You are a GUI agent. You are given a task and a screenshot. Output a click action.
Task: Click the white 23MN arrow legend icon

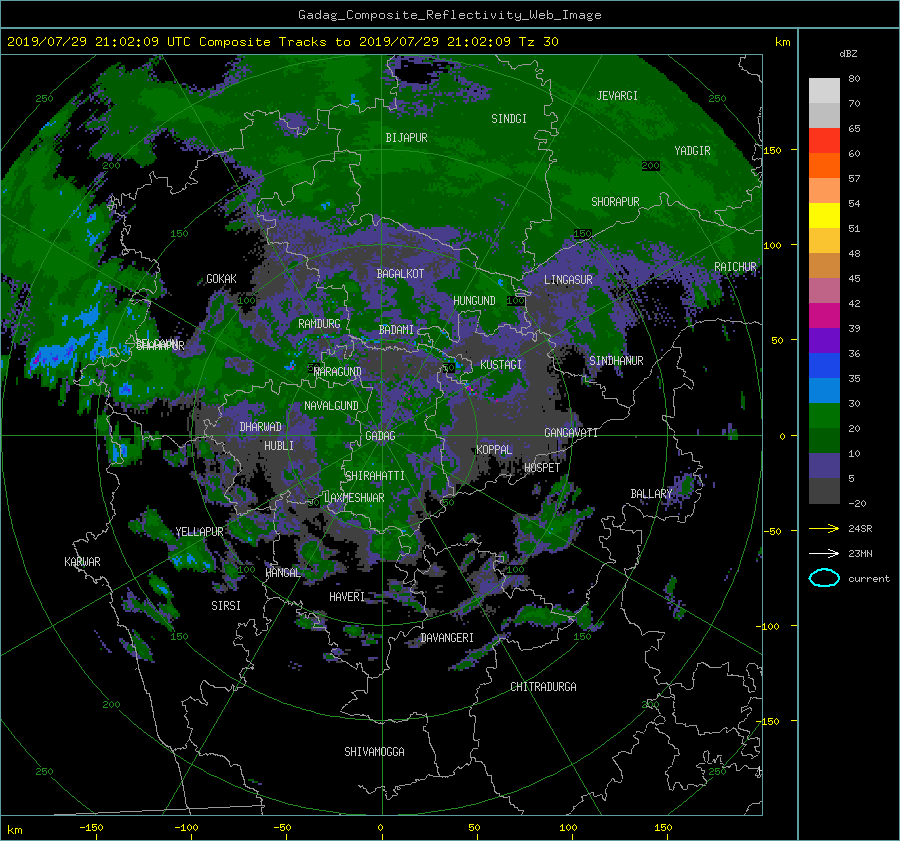824,553
